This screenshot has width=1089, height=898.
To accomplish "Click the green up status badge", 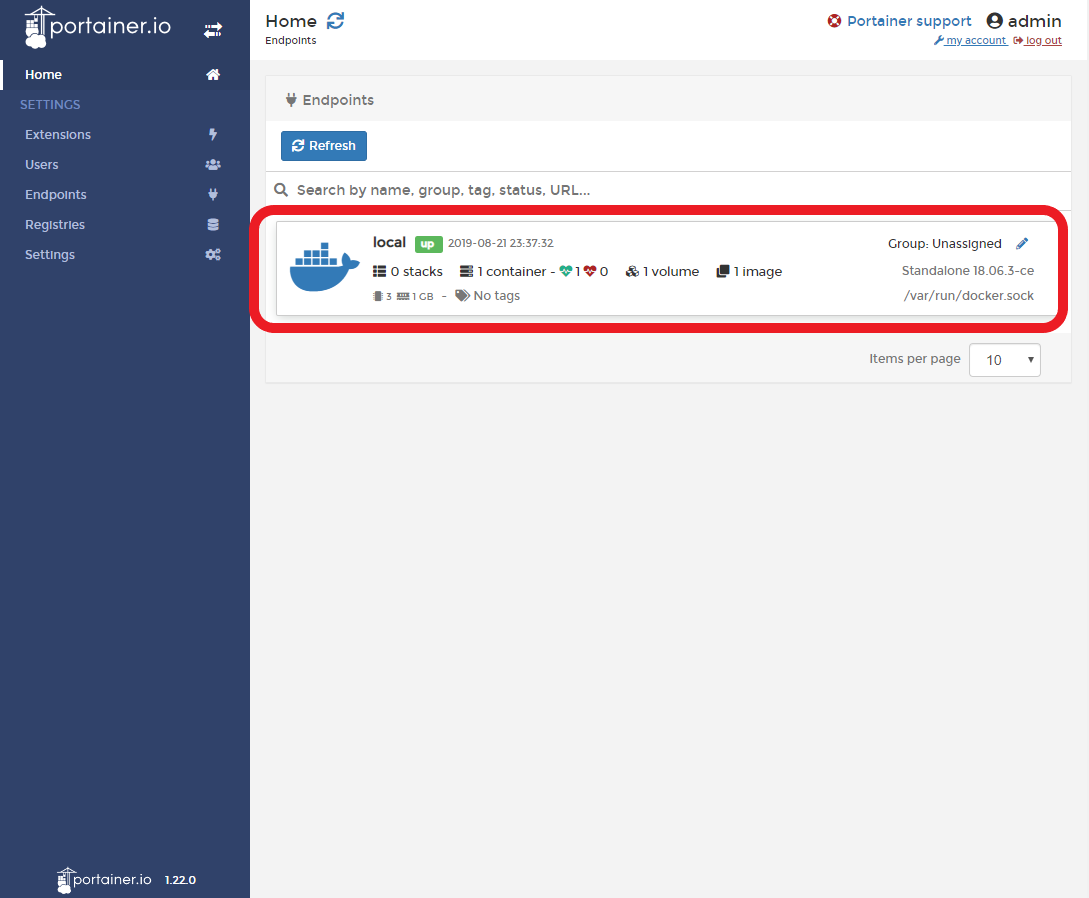I will pos(429,244).
